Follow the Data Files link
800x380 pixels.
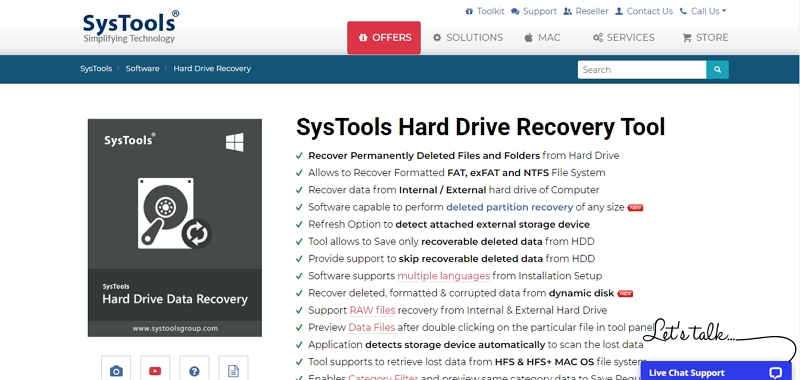(x=371, y=327)
